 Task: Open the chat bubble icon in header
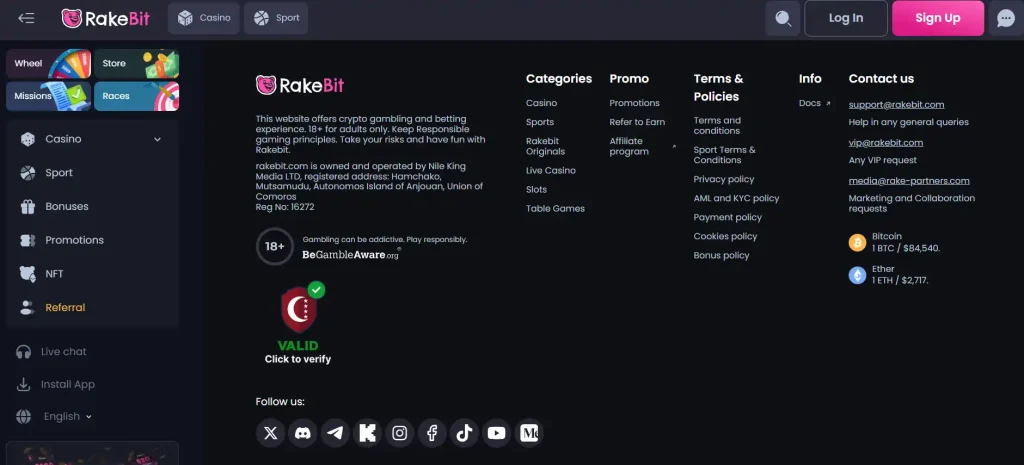point(1006,18)
